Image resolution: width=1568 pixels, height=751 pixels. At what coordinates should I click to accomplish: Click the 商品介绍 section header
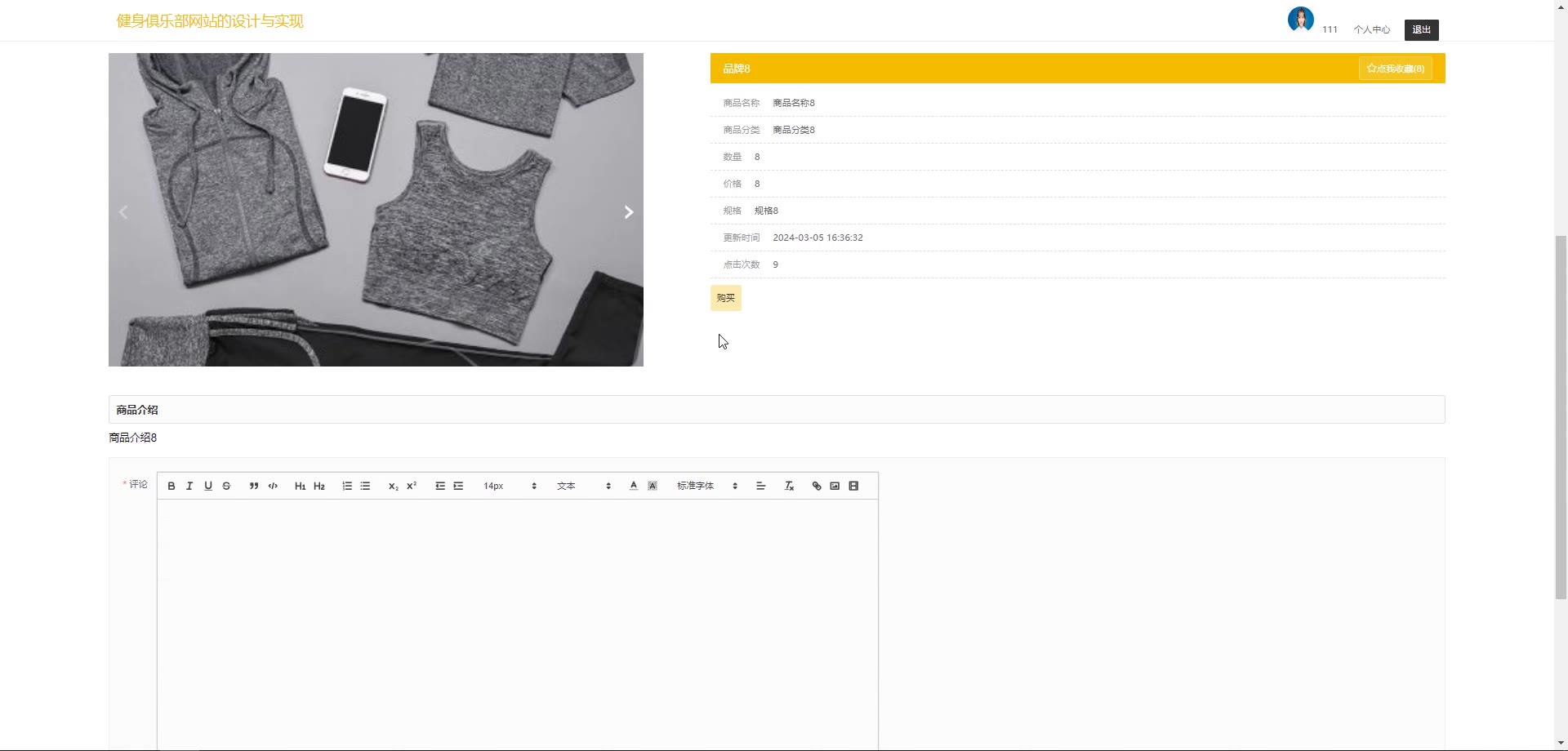[777, 410]
